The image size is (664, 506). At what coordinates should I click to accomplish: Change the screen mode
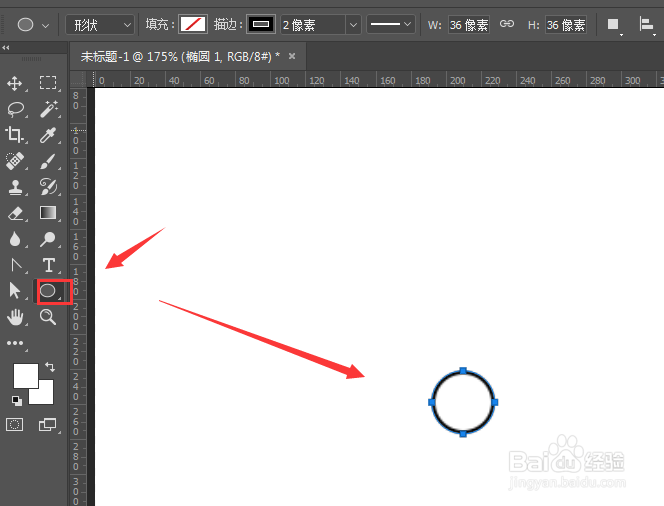[47, 424]
